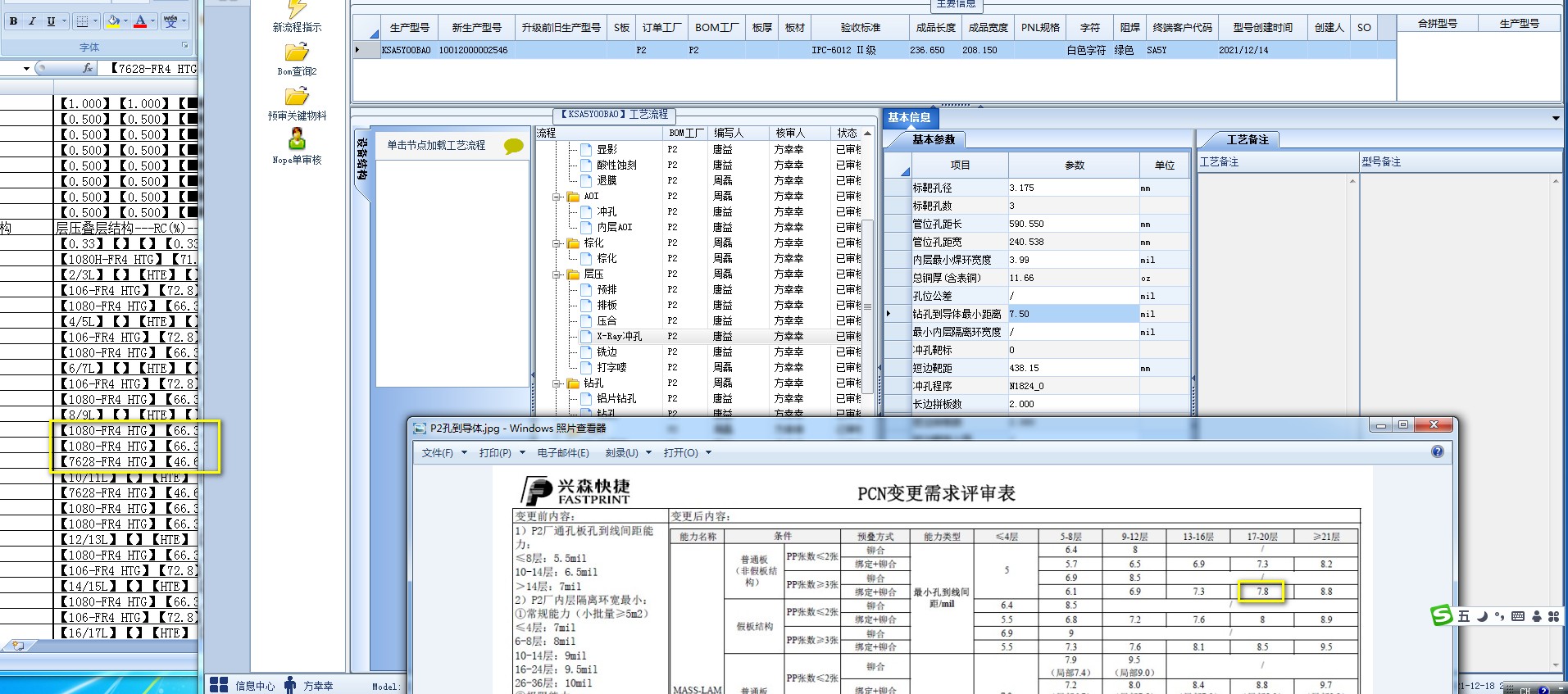This screenshot has height=694, width=1568.
Task: Sort by the 验收标准 column header
Action: 860,28
